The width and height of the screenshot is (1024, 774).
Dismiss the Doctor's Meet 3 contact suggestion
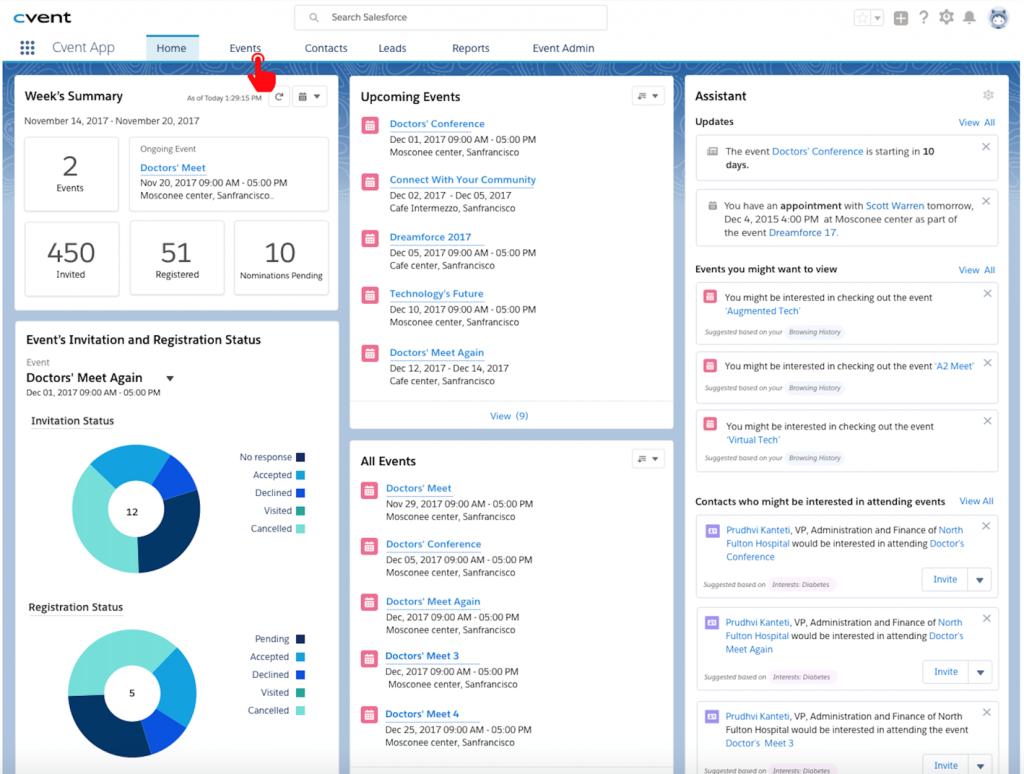(x=987, y=712)
